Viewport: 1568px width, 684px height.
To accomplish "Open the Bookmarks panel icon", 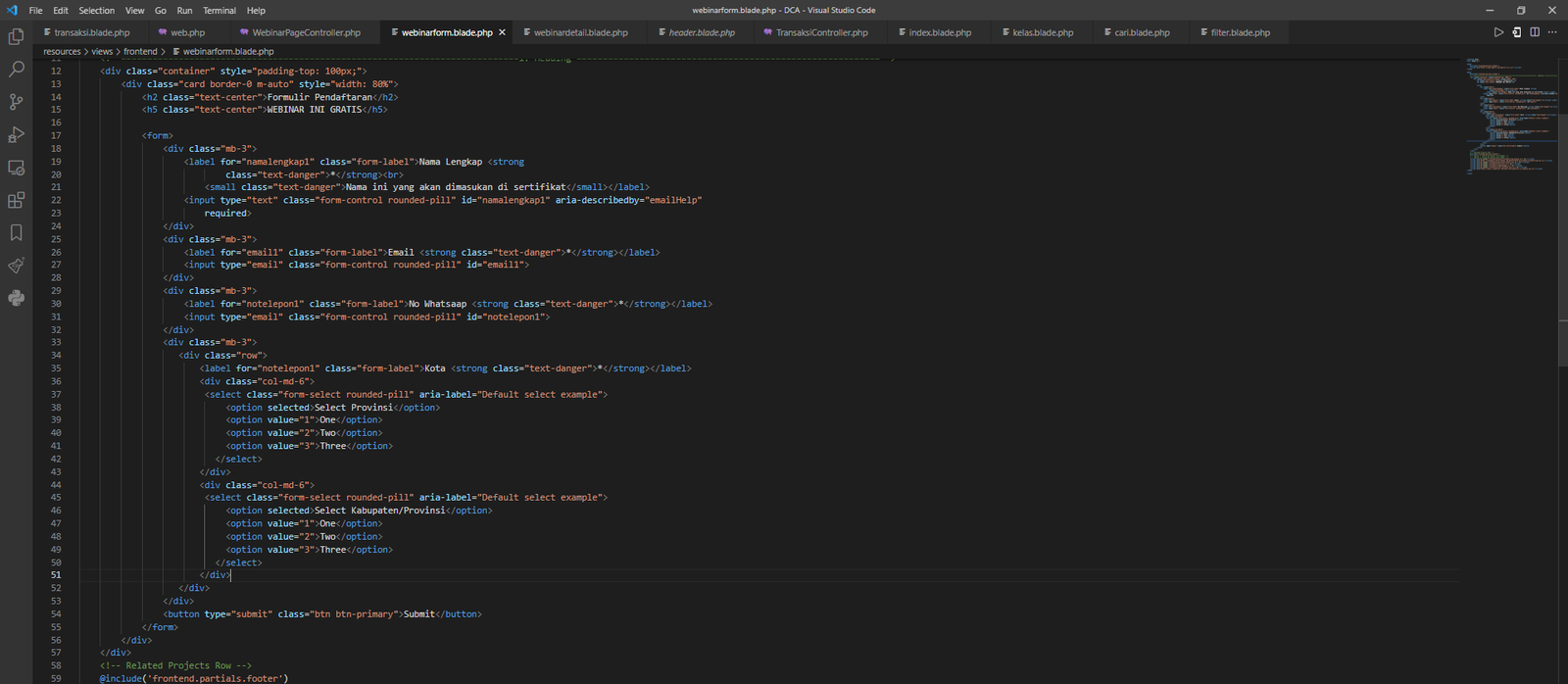I will pyautogui.click(x=16, y=232).
